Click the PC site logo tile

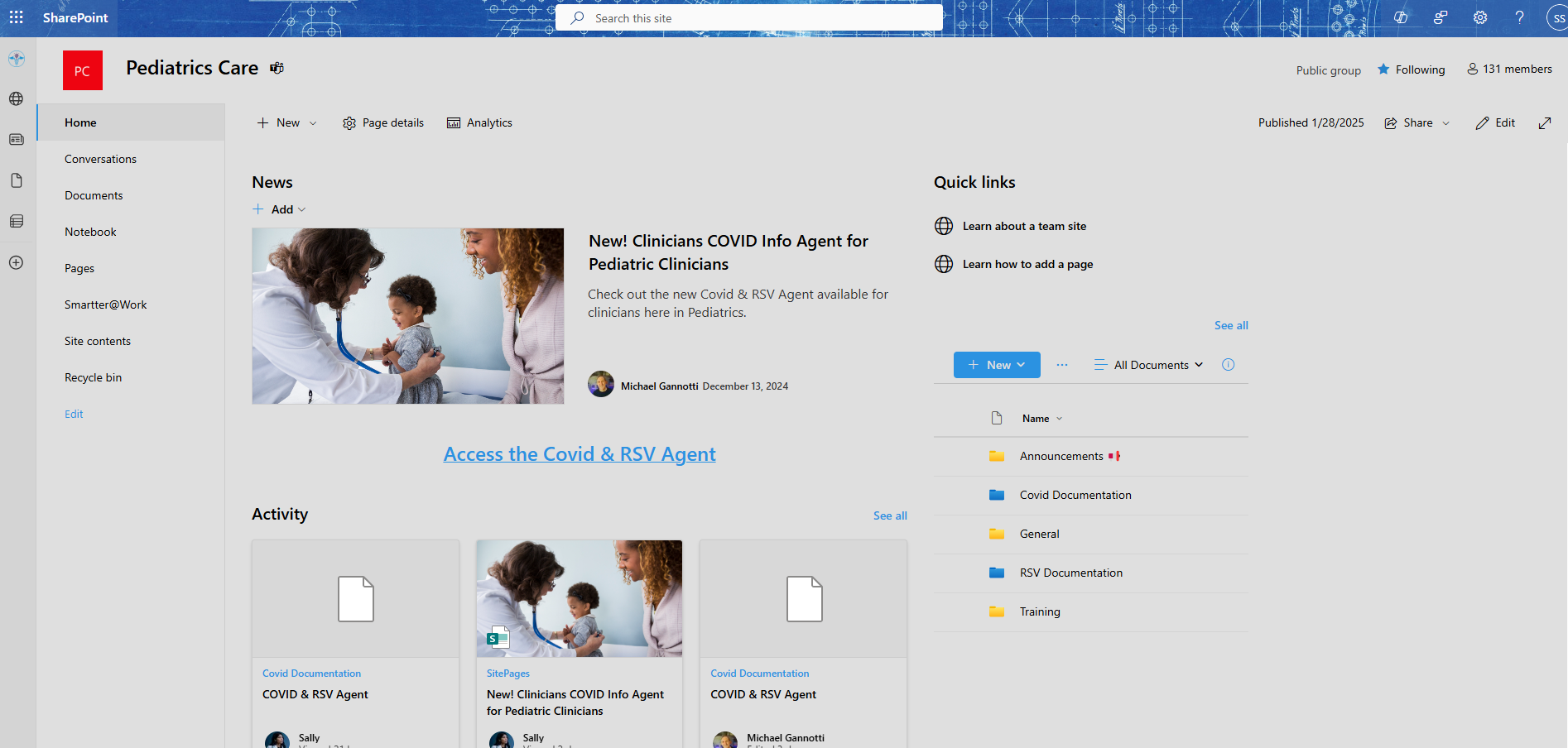point(83,70)
